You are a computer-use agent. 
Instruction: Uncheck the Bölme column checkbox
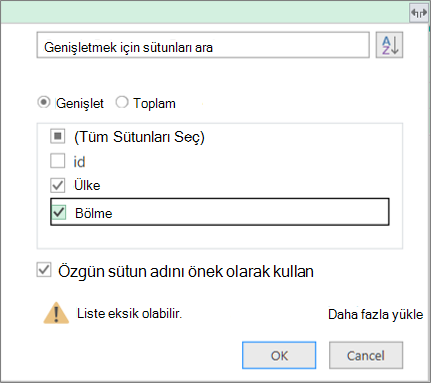[59, 212]
